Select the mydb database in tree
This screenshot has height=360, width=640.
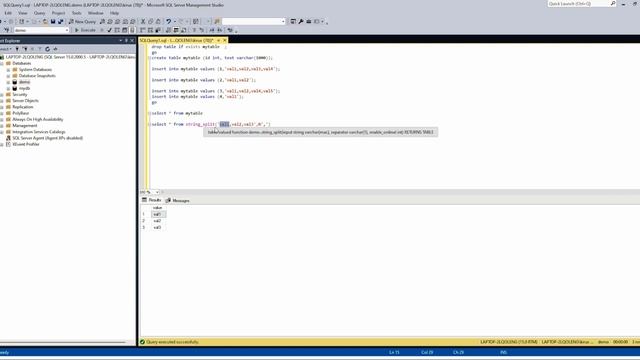tap(24, 89)
